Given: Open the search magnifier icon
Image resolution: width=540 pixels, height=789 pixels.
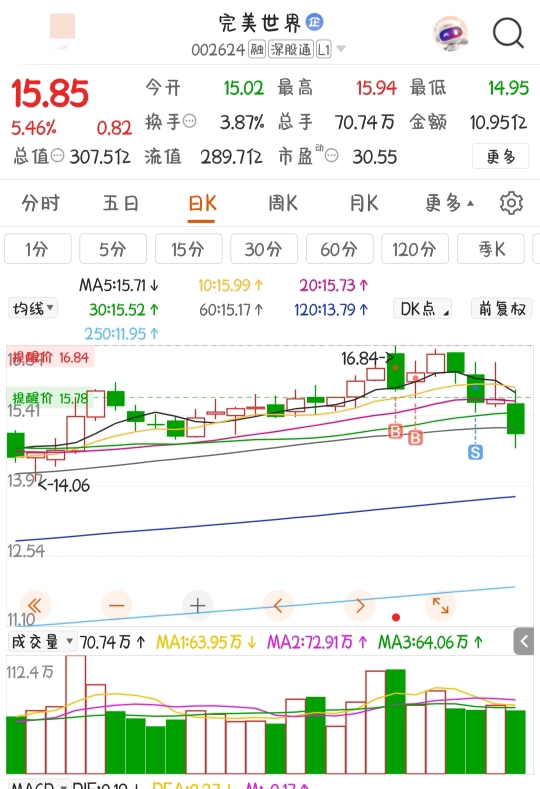Looking at the screenshot, I should (508, 33).
